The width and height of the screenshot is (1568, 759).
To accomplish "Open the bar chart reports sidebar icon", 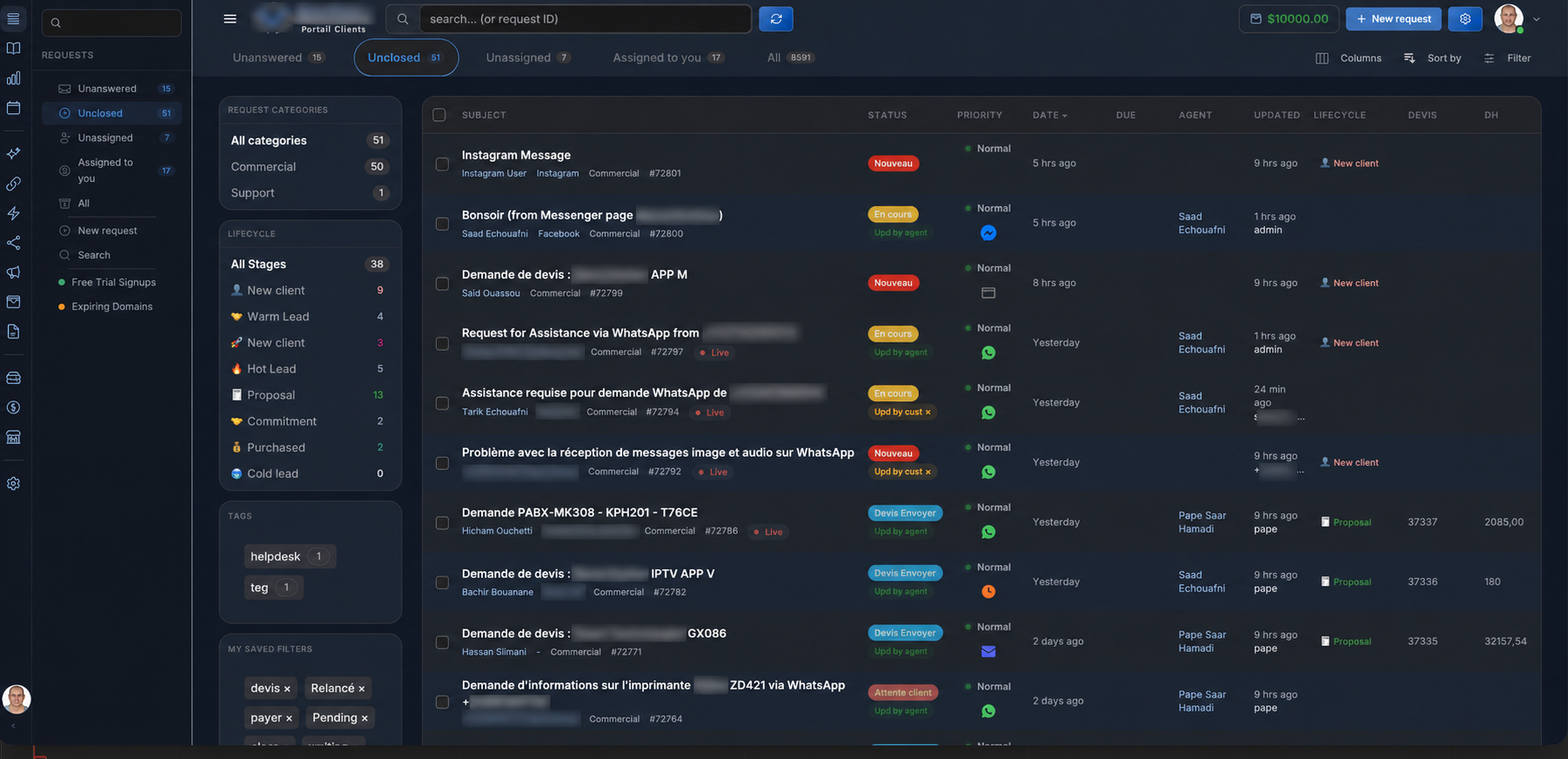I will point(13,78).
